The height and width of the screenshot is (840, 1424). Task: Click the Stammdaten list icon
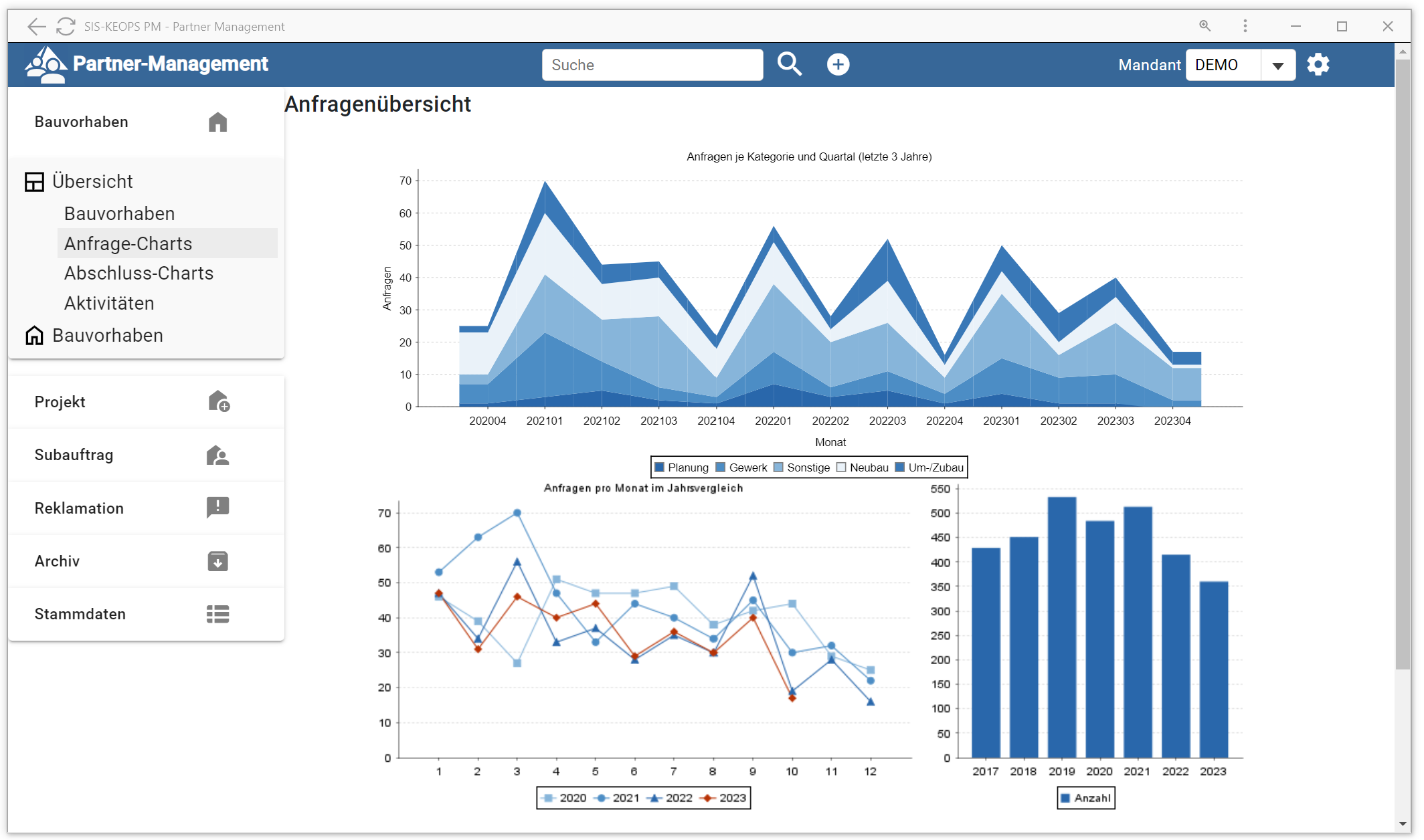point(217,614)
